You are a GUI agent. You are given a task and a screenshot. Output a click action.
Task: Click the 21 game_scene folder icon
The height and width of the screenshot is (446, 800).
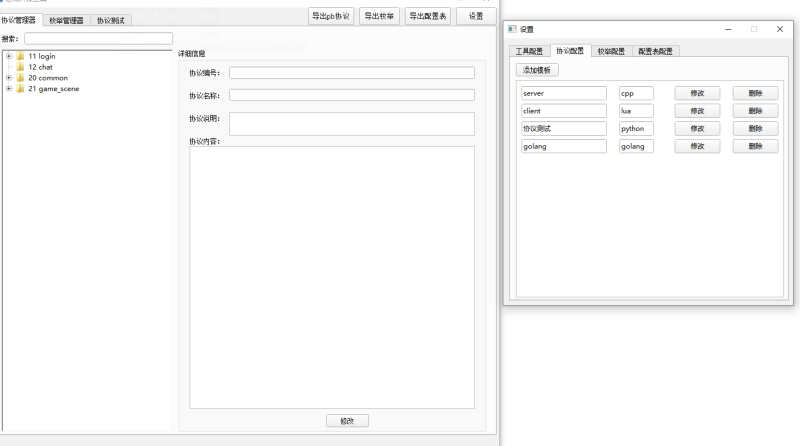click(x=20, y=89)
